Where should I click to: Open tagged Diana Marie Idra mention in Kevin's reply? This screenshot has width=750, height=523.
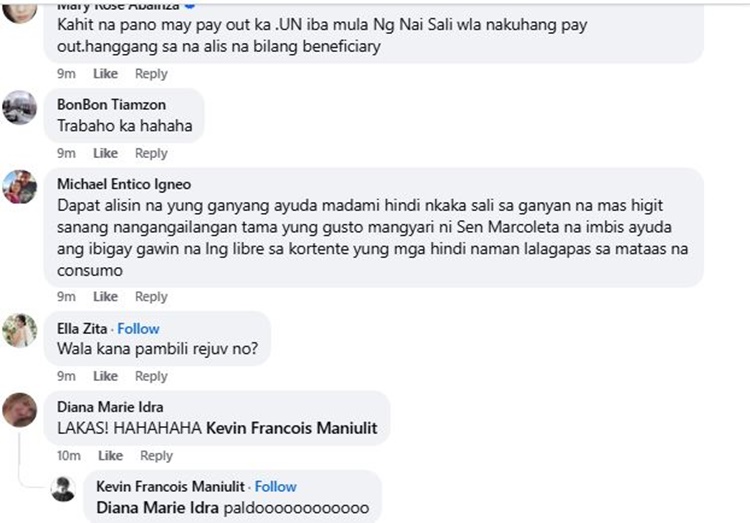(157, 508)
